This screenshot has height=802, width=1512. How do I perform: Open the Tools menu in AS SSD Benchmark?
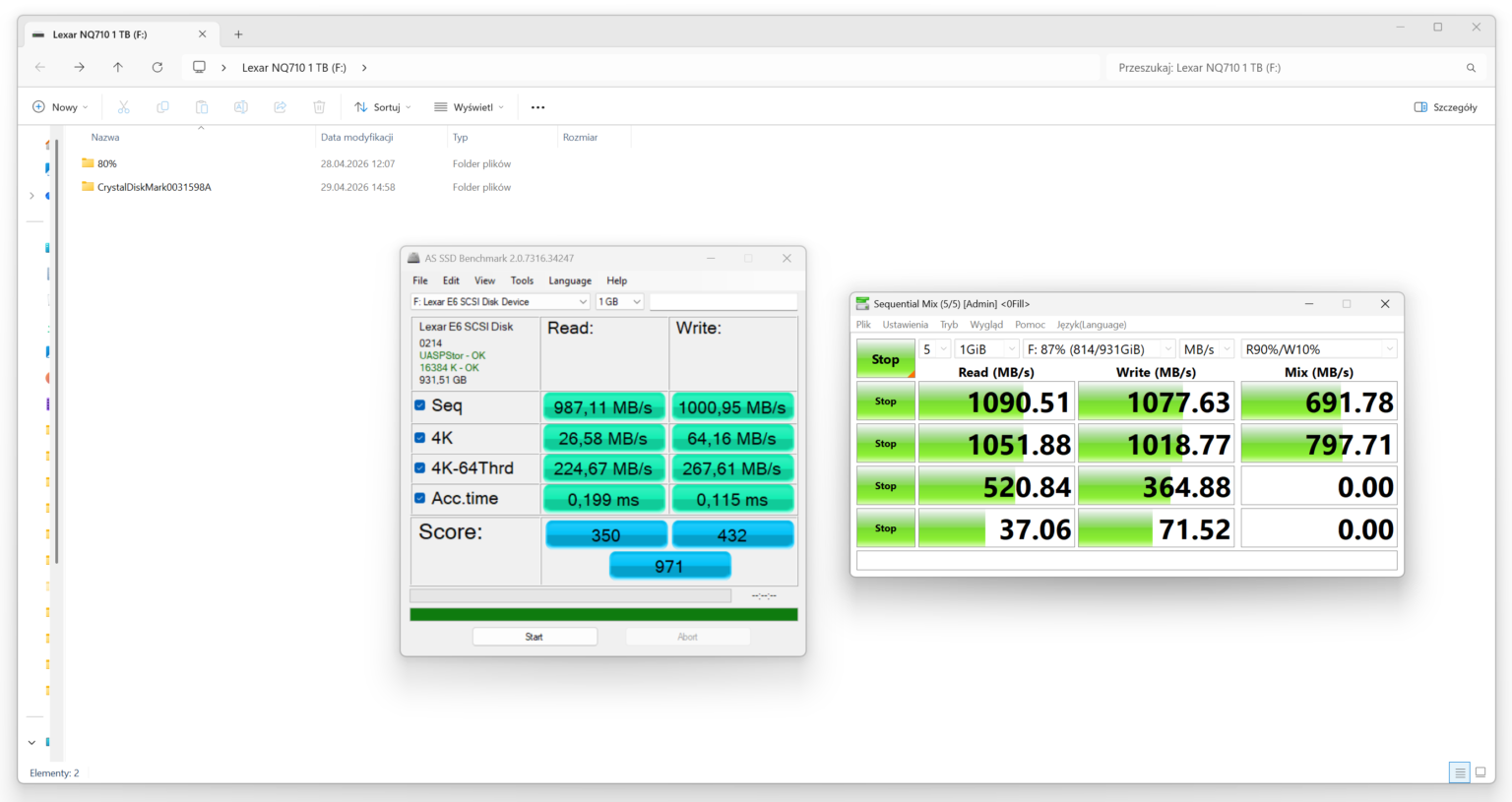tap(522, 280)
